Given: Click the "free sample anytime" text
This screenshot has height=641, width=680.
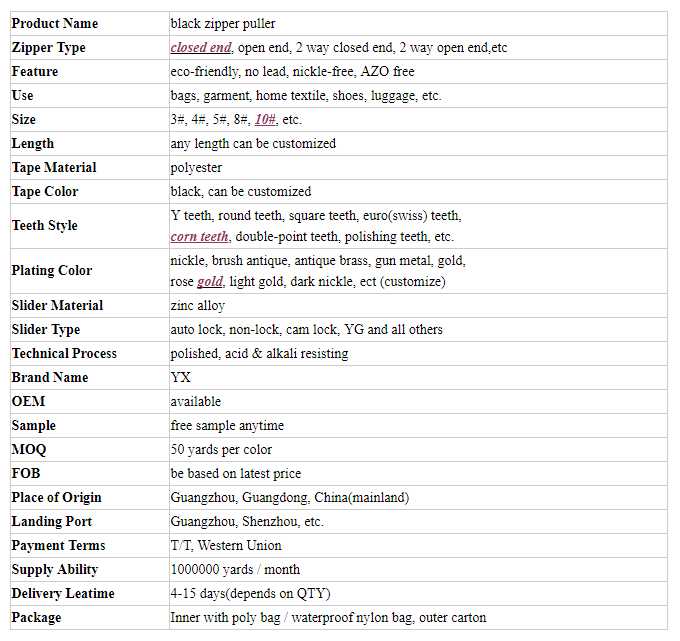Looking at the screenshot, I should point(227,426).
